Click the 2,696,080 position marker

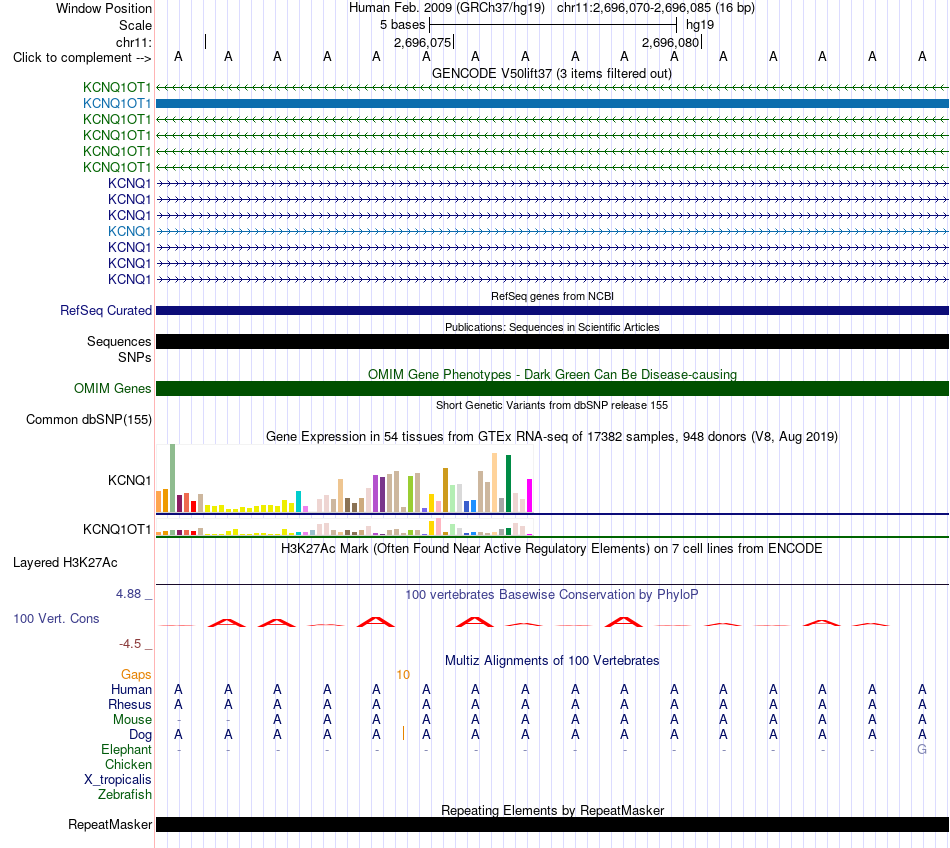671,42
